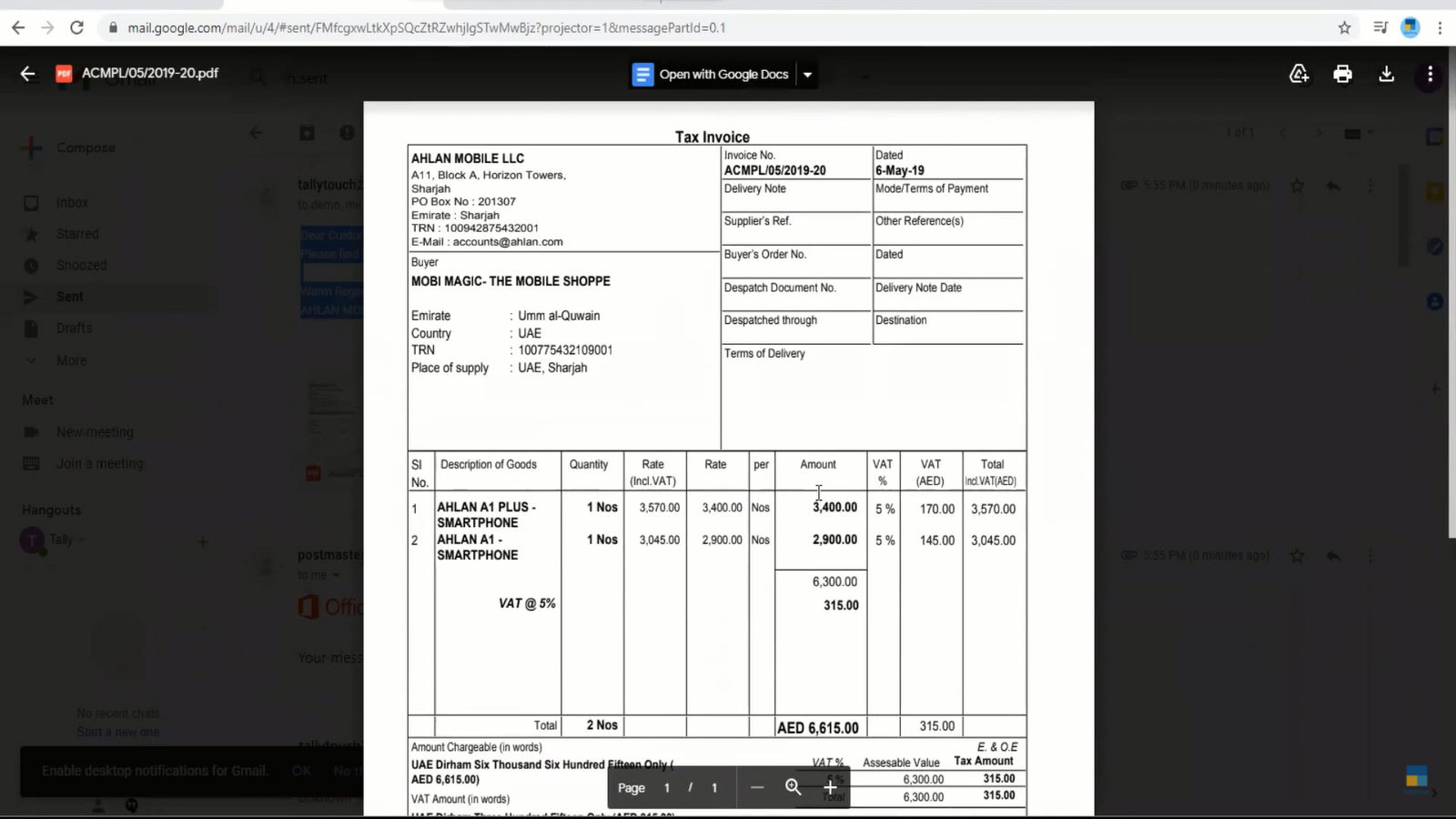
Task: Open more options for the PDF viewer
Action: coord(1429,74)
